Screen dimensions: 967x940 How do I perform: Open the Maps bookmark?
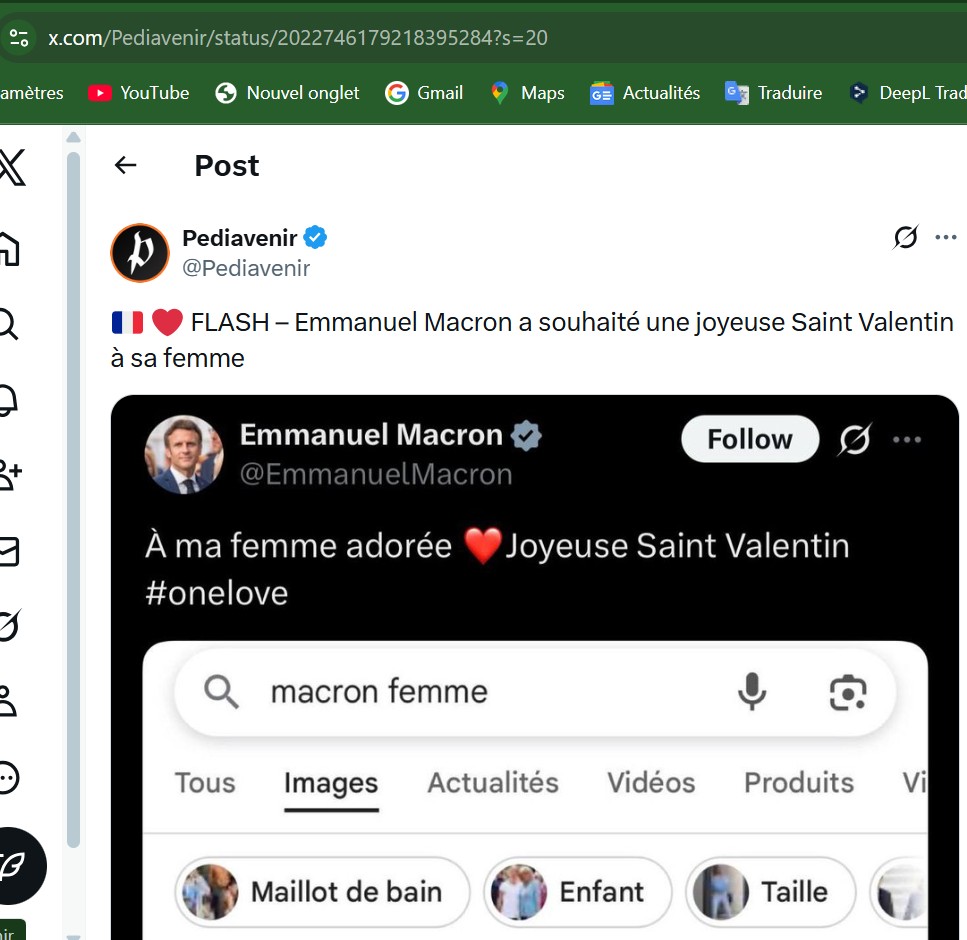coord(527,93)
